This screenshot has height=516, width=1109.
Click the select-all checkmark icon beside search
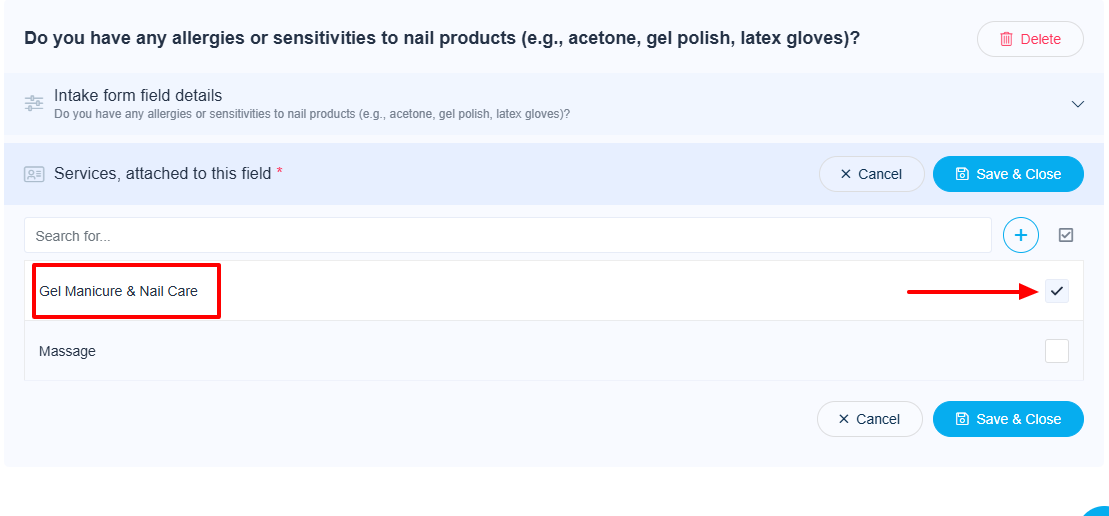click(x=1066, y=235)
